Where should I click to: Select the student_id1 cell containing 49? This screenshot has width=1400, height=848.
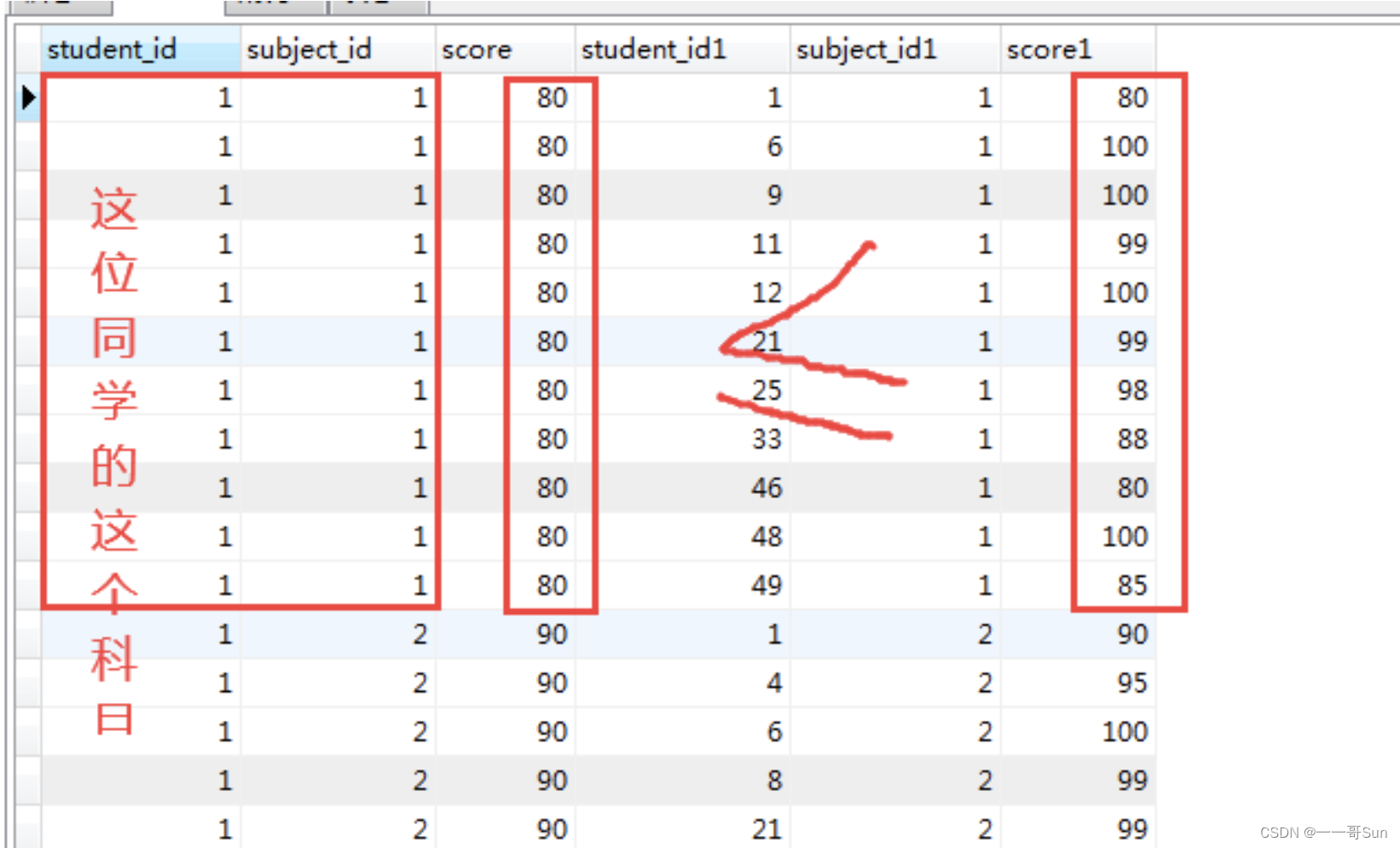[683, 584]
